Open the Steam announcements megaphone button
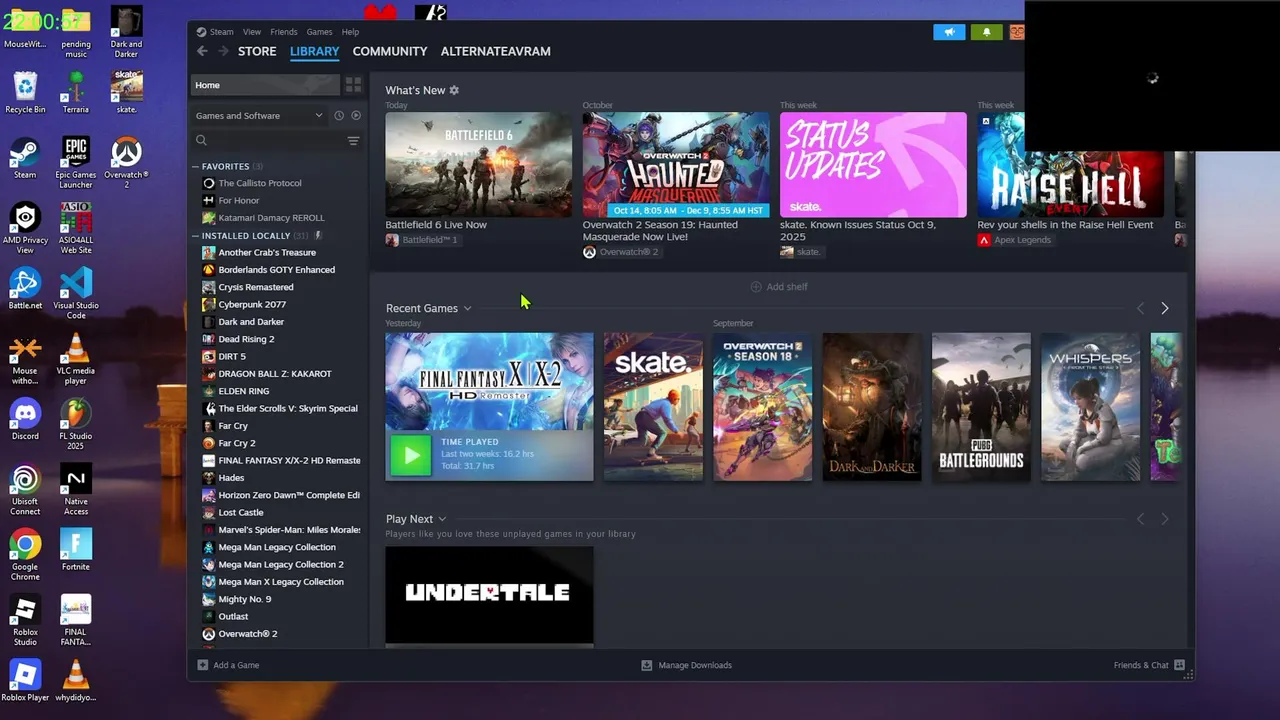Image resolution: width=1280 pixels, height=720 pixels. 949,32
